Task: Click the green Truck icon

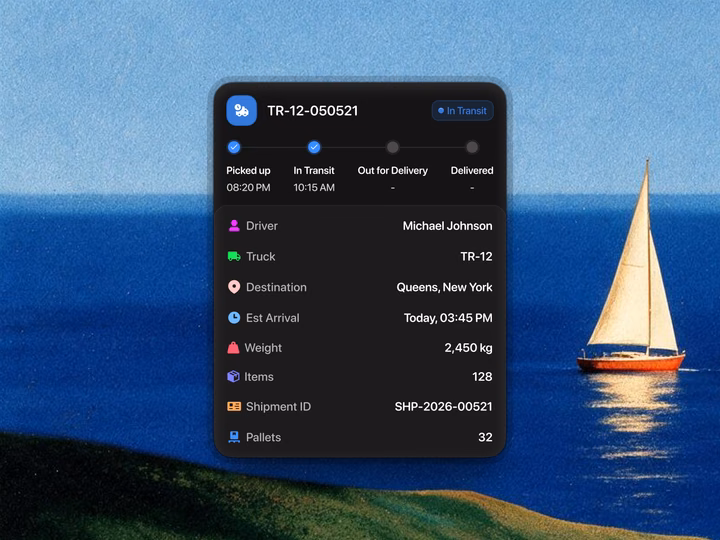Action: pos(234,256)
